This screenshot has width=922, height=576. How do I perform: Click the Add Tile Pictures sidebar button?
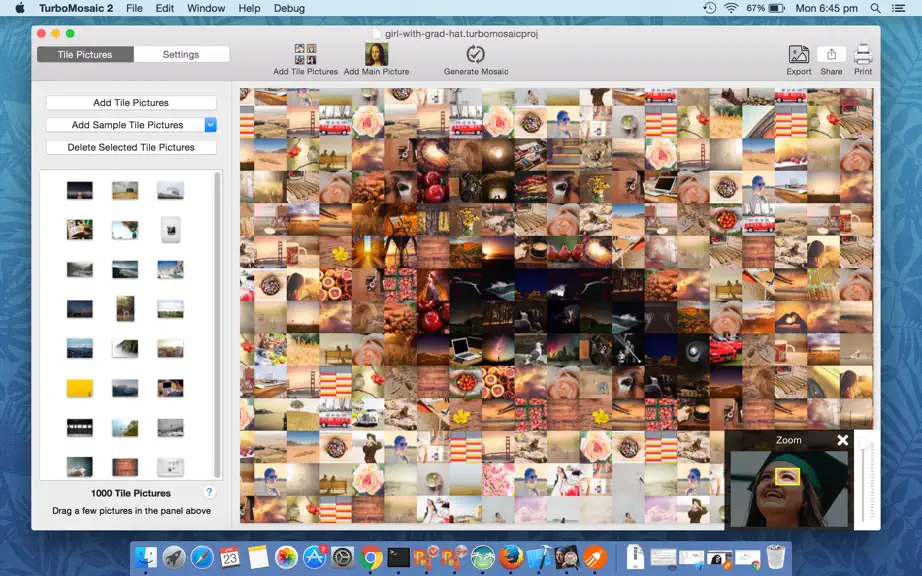(131, 102)
